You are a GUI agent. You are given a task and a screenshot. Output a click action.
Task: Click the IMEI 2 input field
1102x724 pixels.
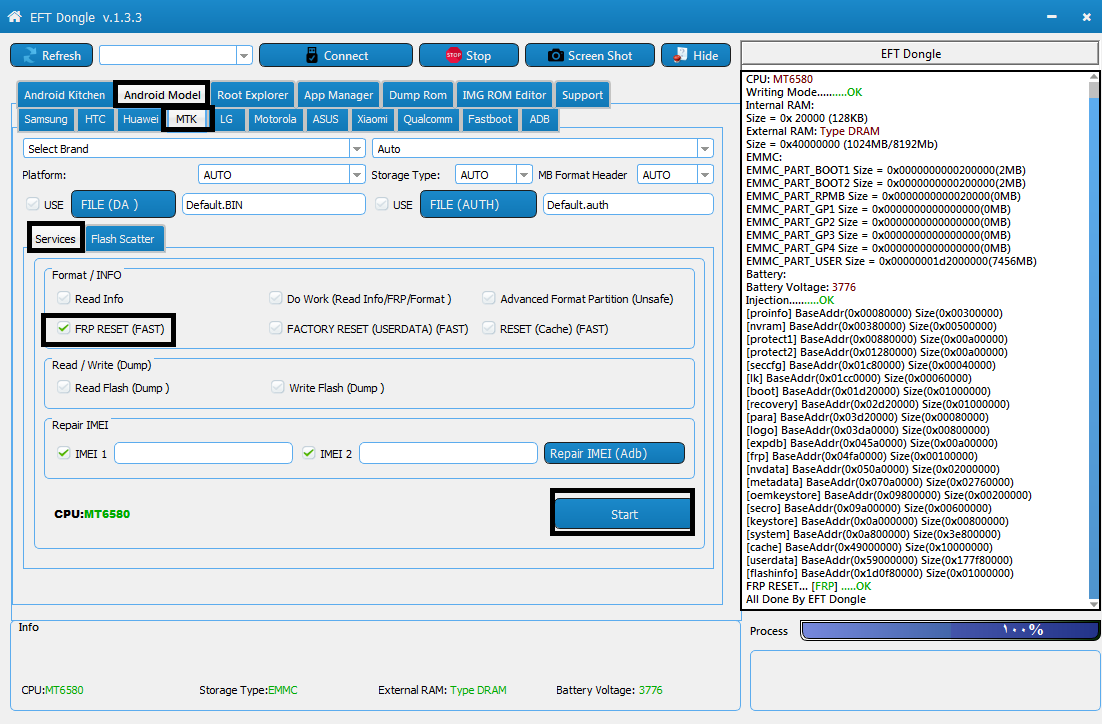coord(448,453)
